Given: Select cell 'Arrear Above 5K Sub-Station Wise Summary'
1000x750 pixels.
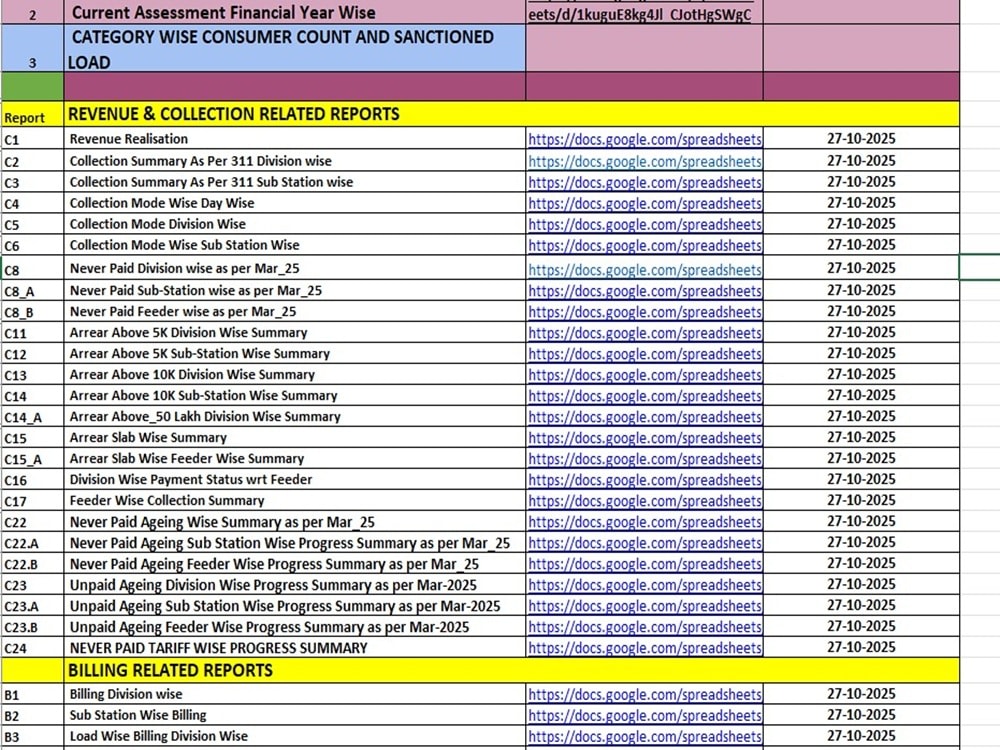Looking at the screenshot, I should [295, 353].
